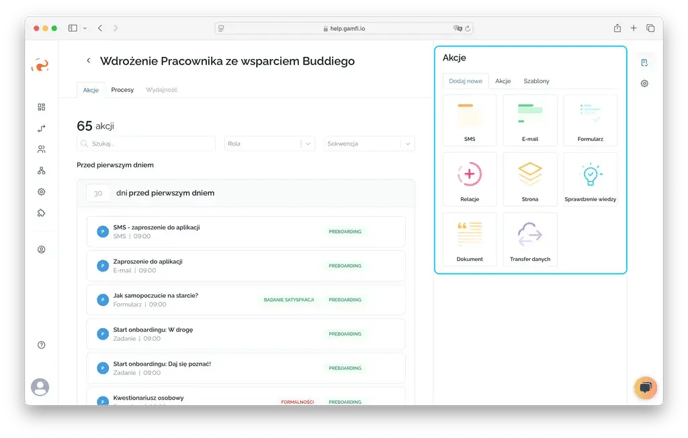Screen dimensions: 688x438
Task: Open the Szablony tab in the Akcje panel
Action: pos(536,81)
